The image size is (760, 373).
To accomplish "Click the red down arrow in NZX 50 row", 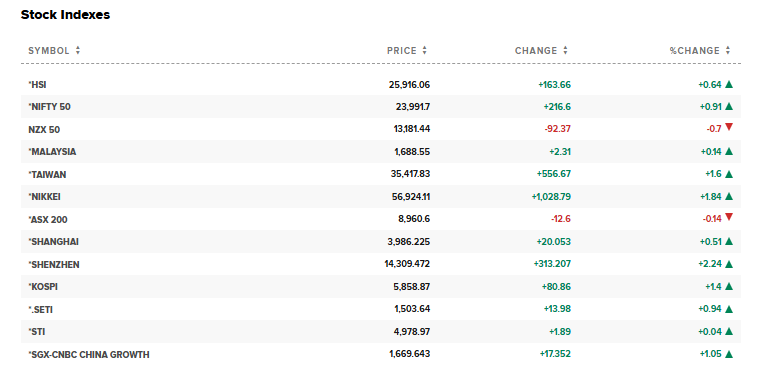I will pyautogui.click(x=728, y=127).
